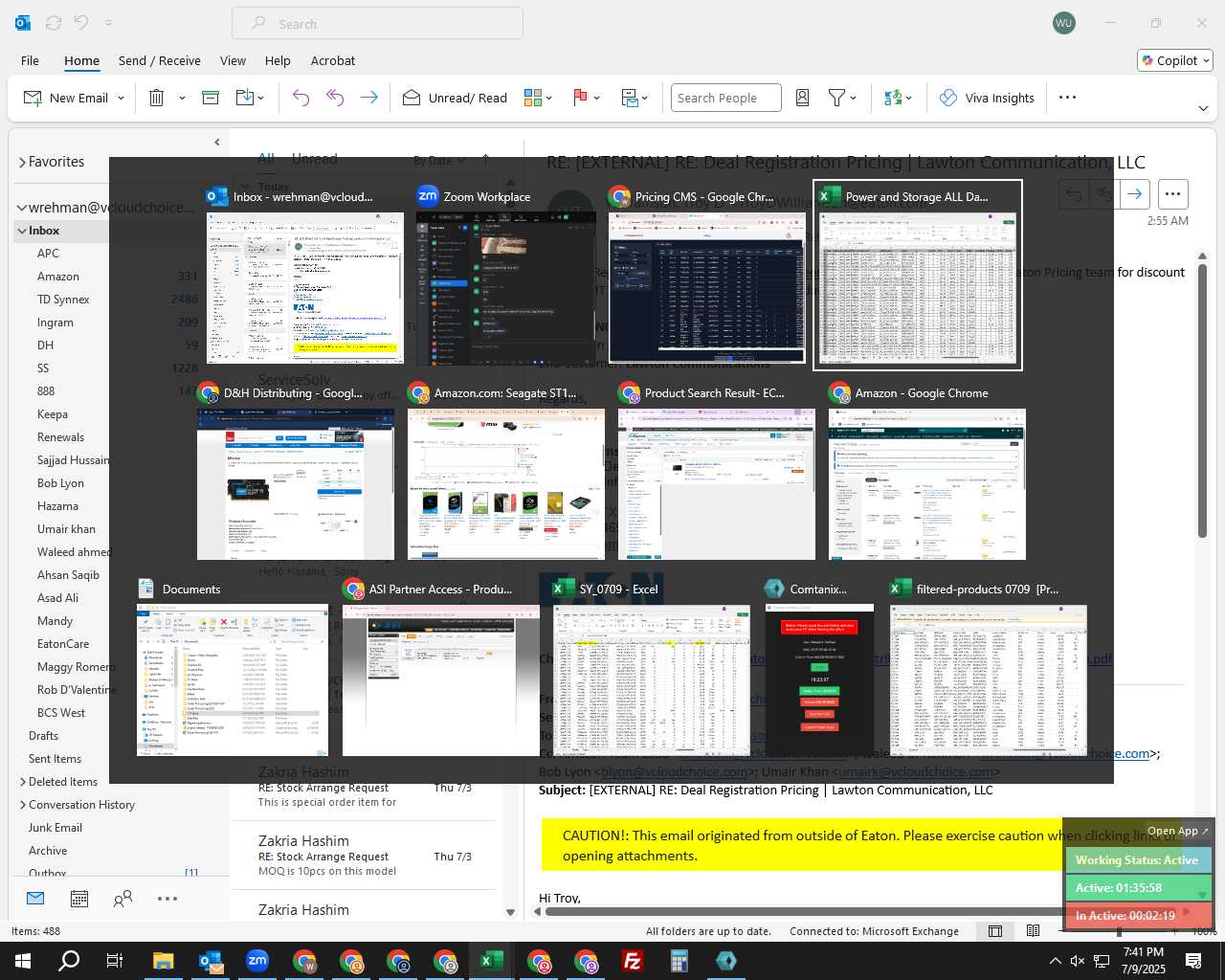Collapse the Inbox folder tree

tap(22, 231)
